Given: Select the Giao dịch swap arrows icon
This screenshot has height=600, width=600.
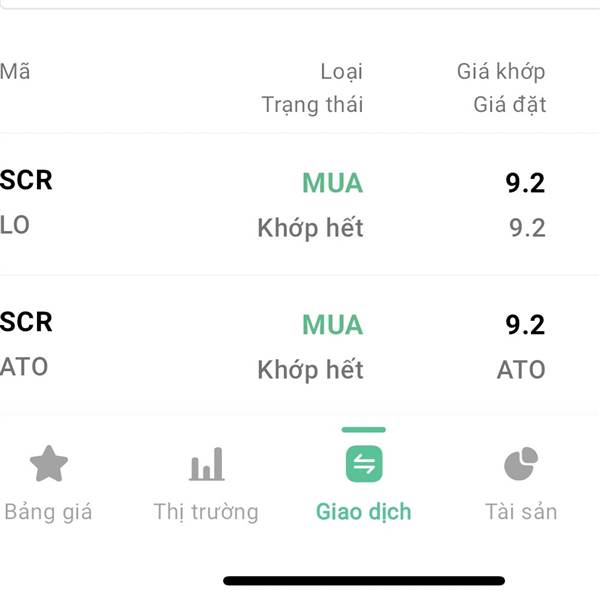Looking at the screenshot, I should (x=364, y=464).
